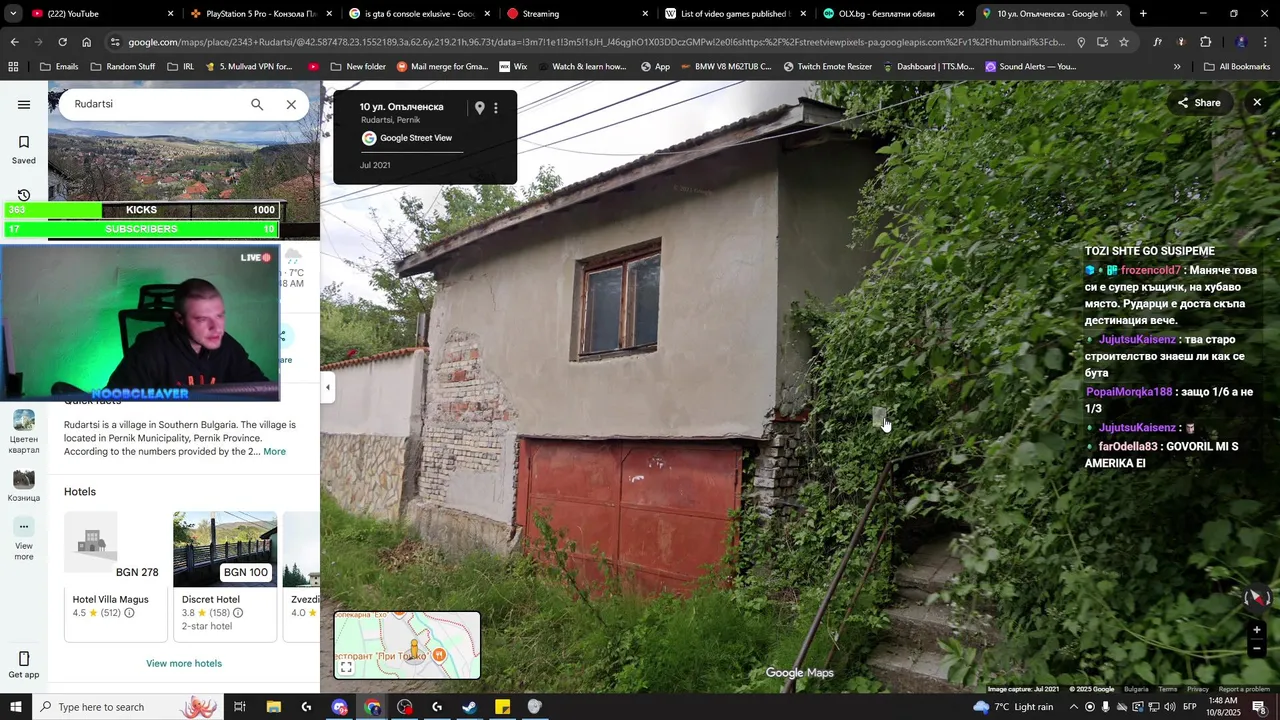Click the Terms link at bottom
Screen dimensions: 1280x720
tap(1168, 689)
